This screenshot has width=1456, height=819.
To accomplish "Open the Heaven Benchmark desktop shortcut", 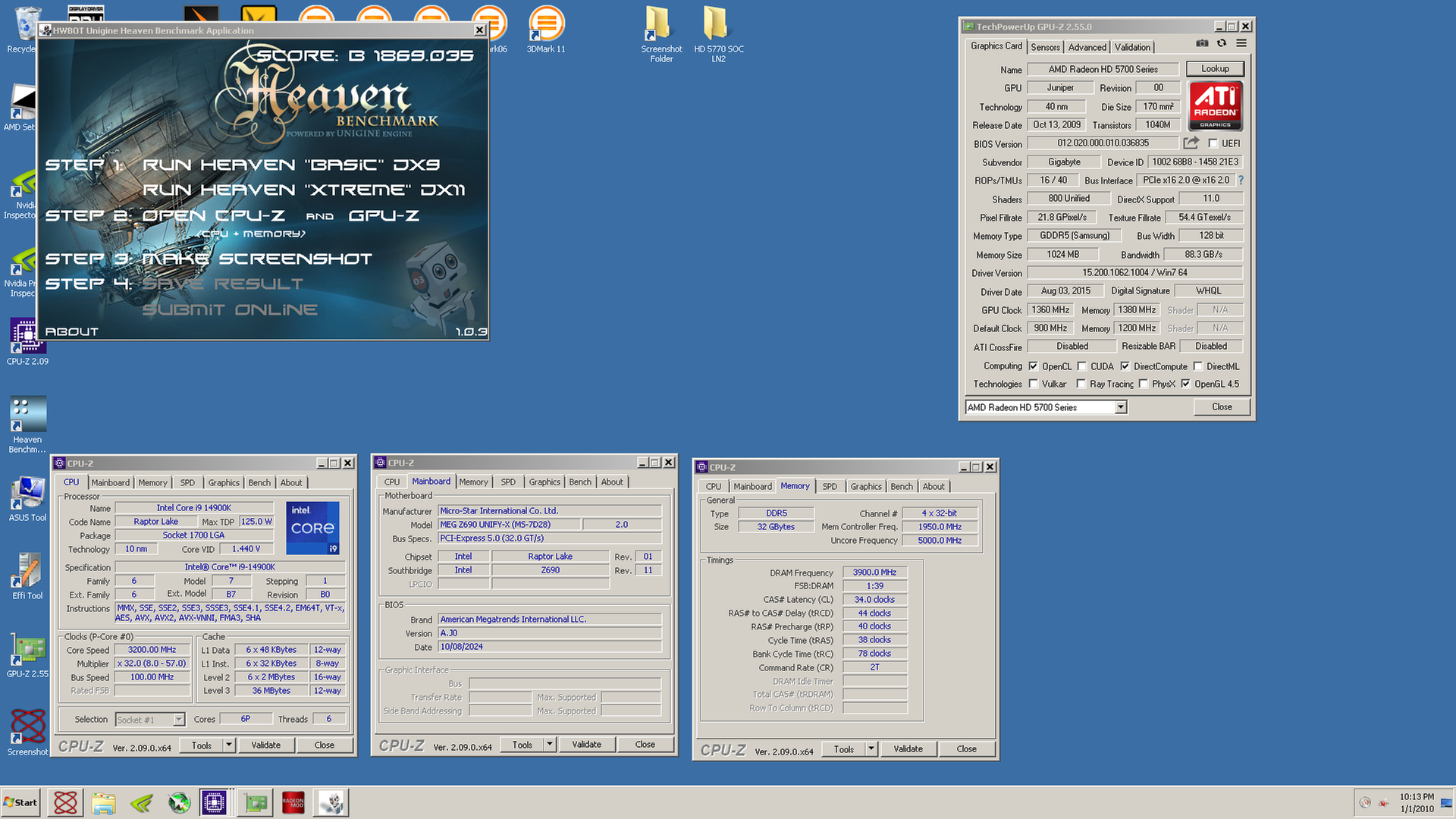I will [x=27, y=425].
